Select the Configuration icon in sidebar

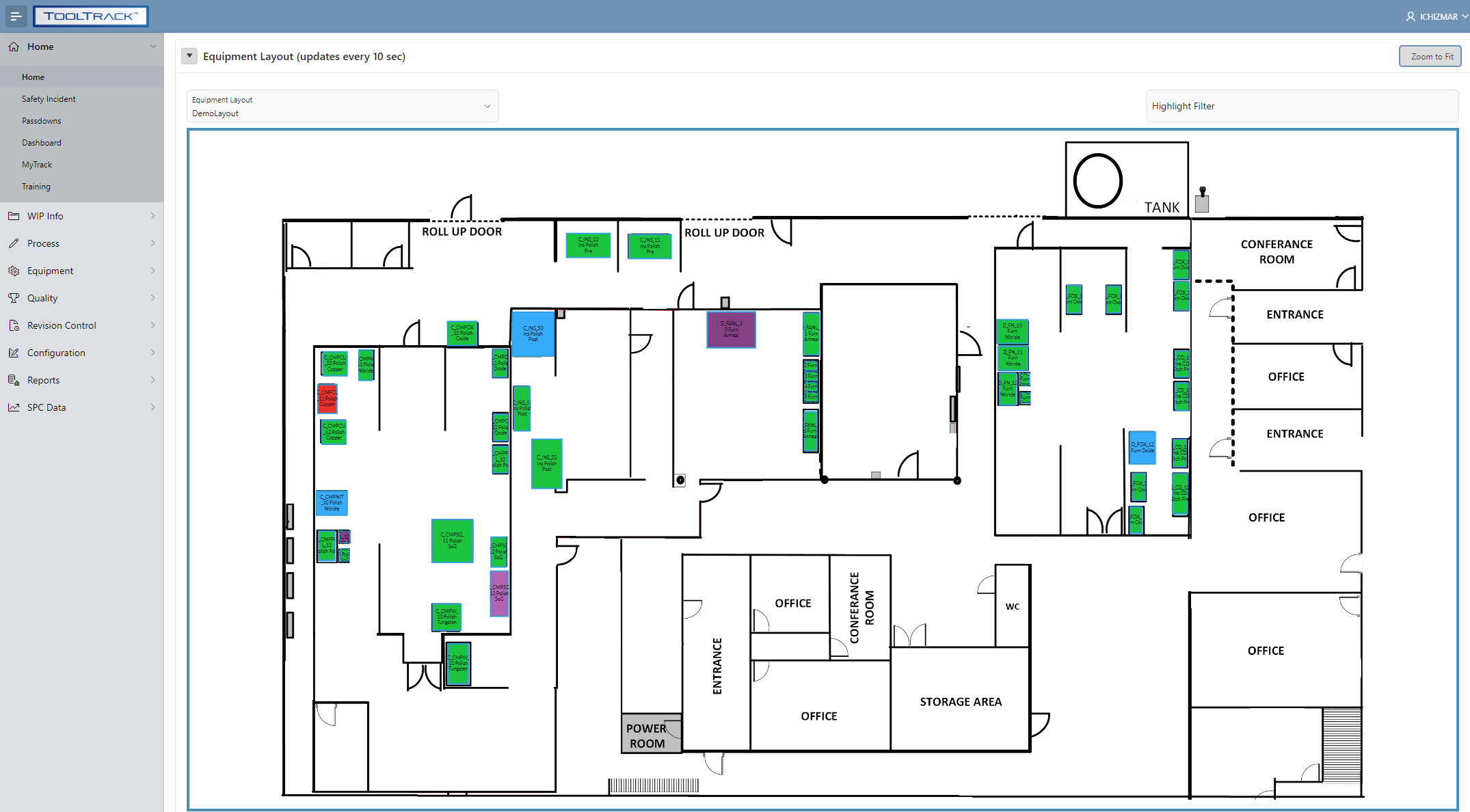13,353
